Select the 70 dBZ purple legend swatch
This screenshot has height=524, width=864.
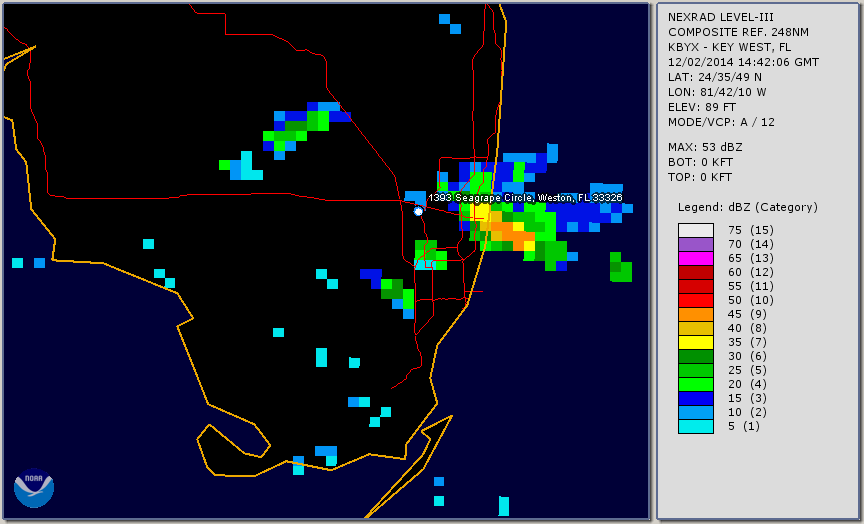click(x=695, y=244)
